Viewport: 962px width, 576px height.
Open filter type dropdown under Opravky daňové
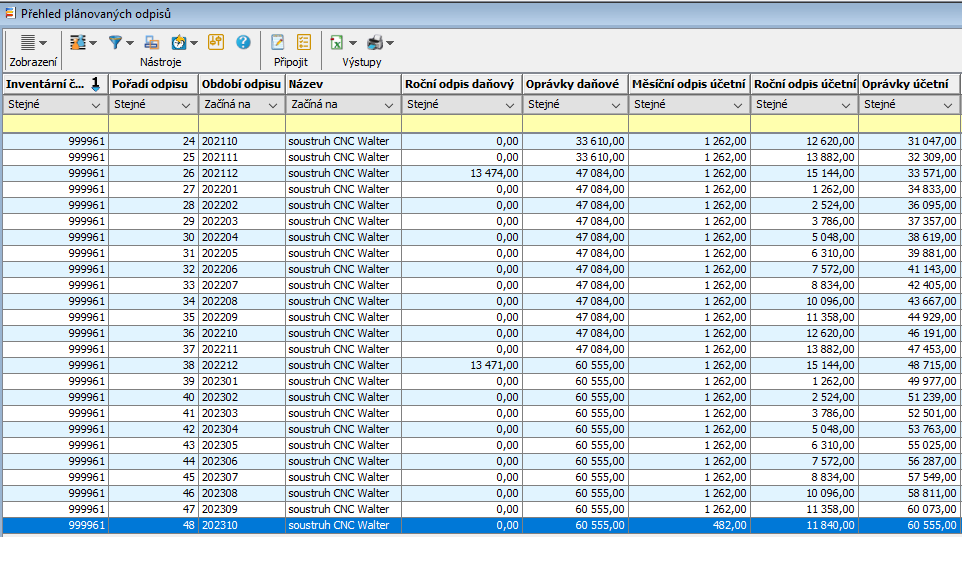click(x=617, y=104)
